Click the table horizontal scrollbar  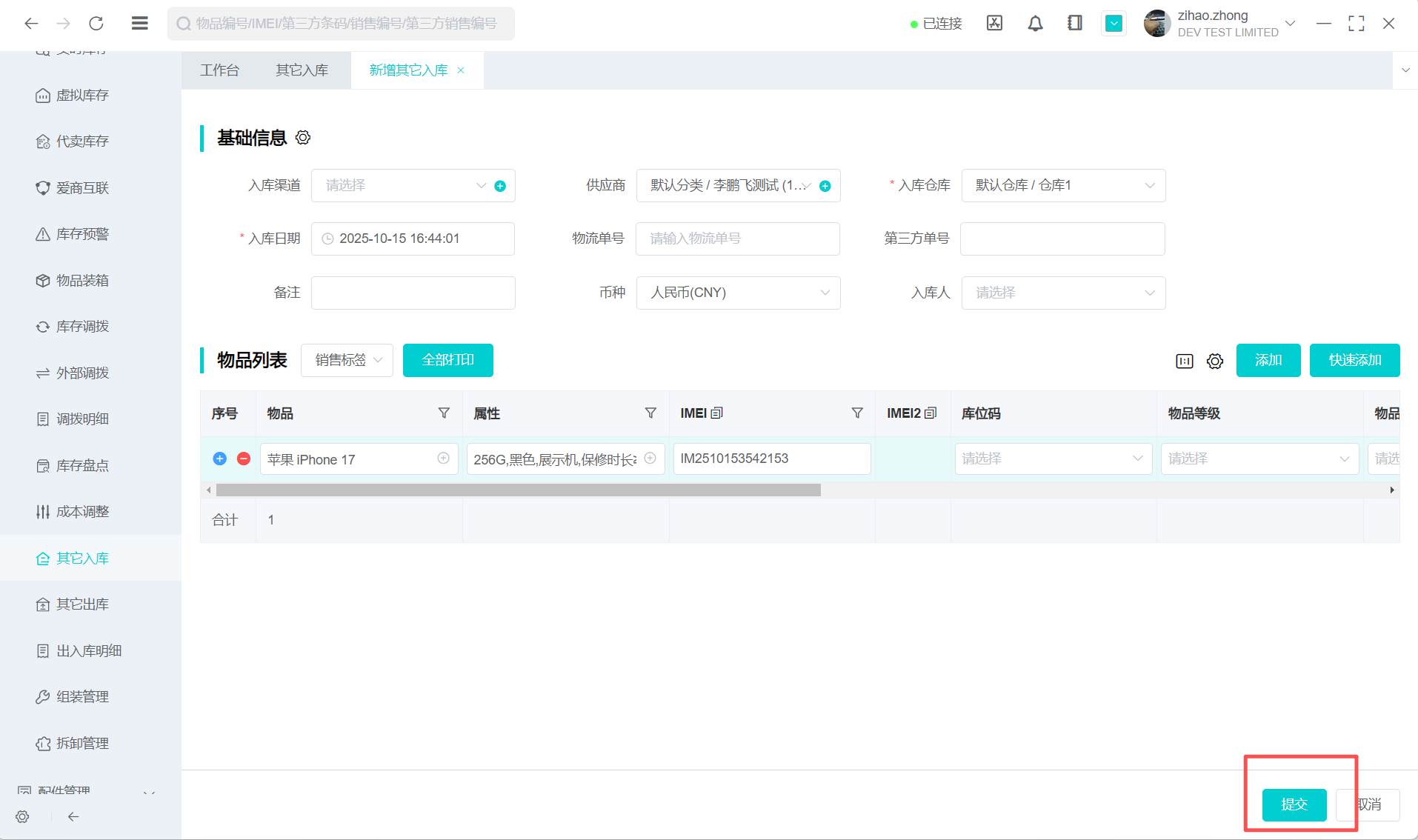519,490
